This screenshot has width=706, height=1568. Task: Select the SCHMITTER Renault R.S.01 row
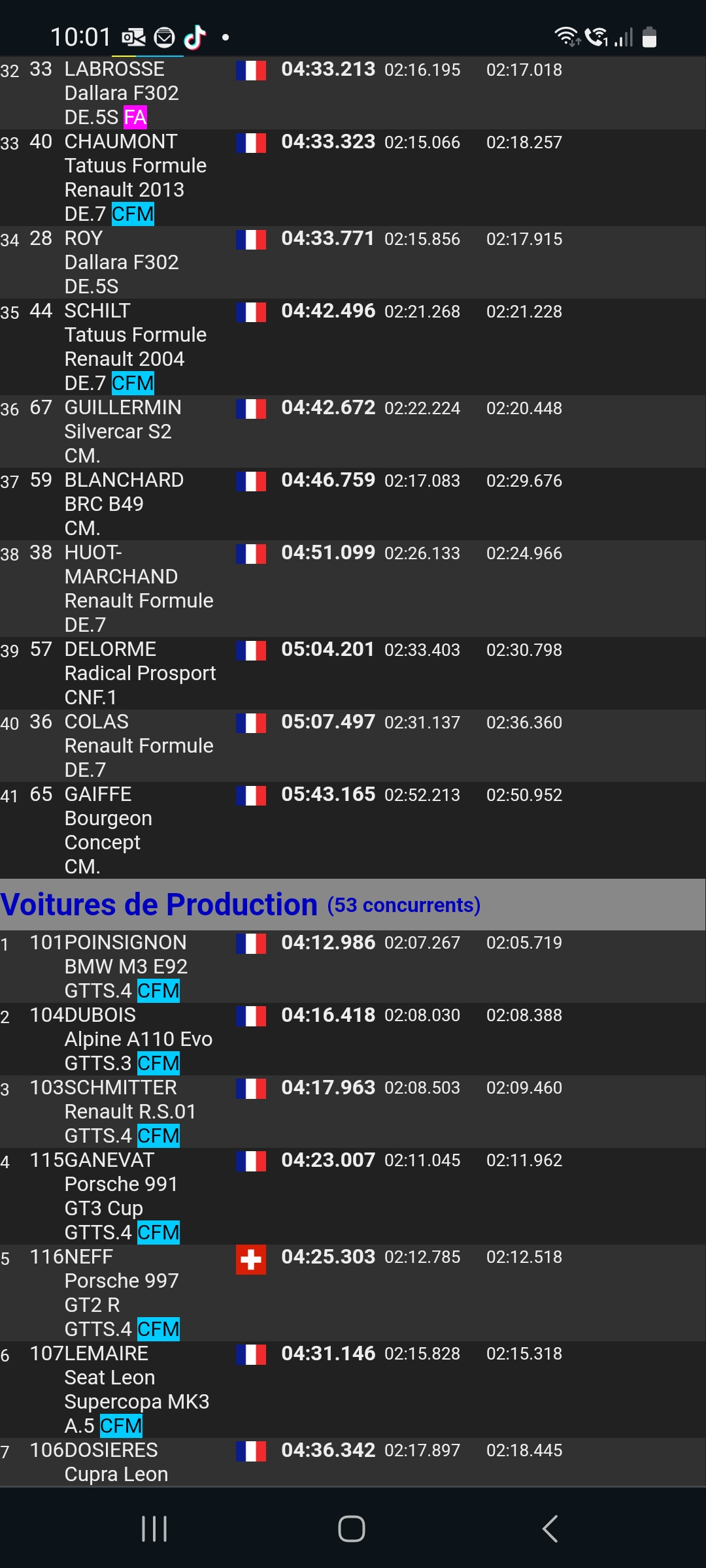tap(353, 1112)
